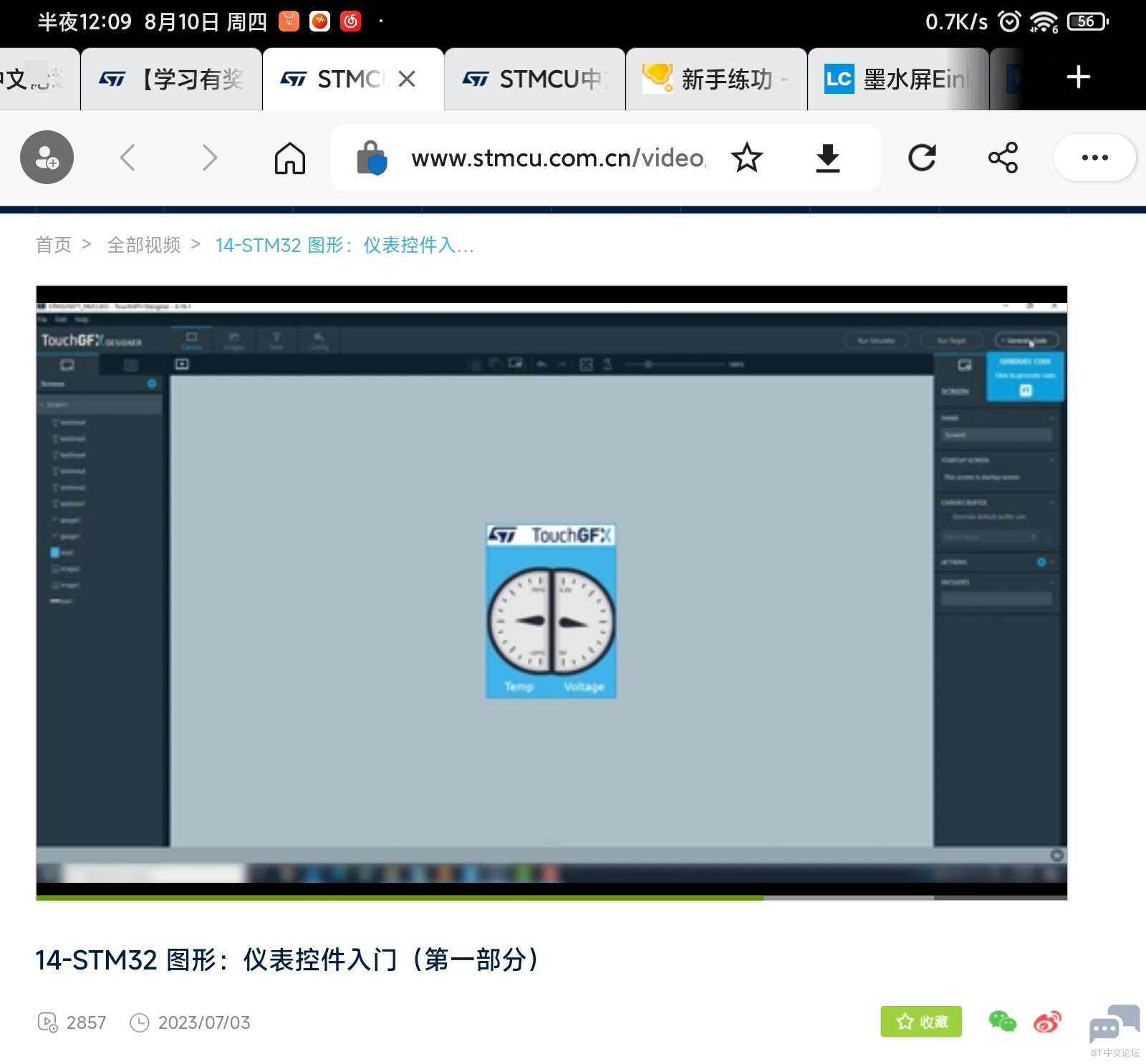1146x1064 pixels.
Task: Open the three-dot browser menu
Action: pos(1094,158)
